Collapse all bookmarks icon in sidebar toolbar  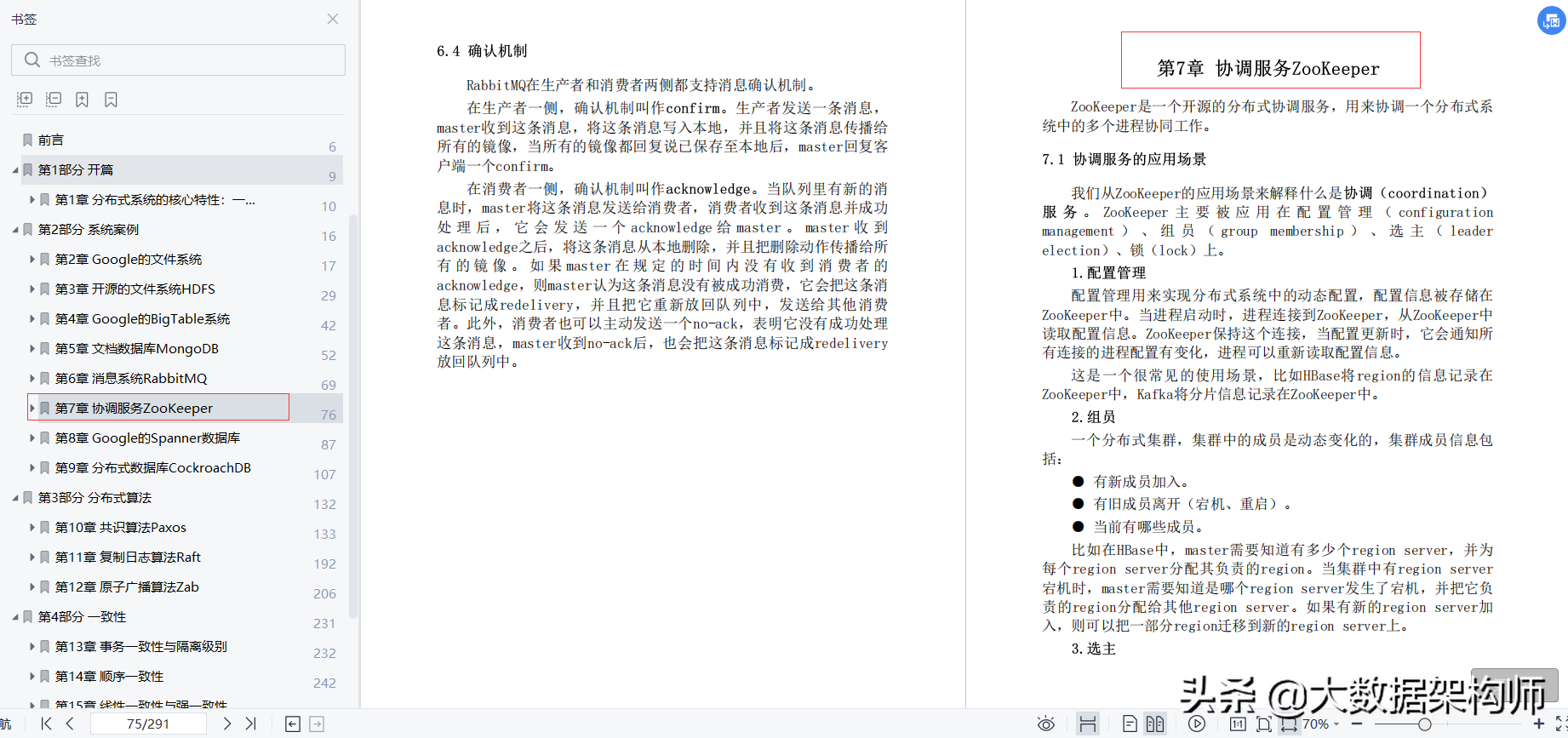[54, 100]
